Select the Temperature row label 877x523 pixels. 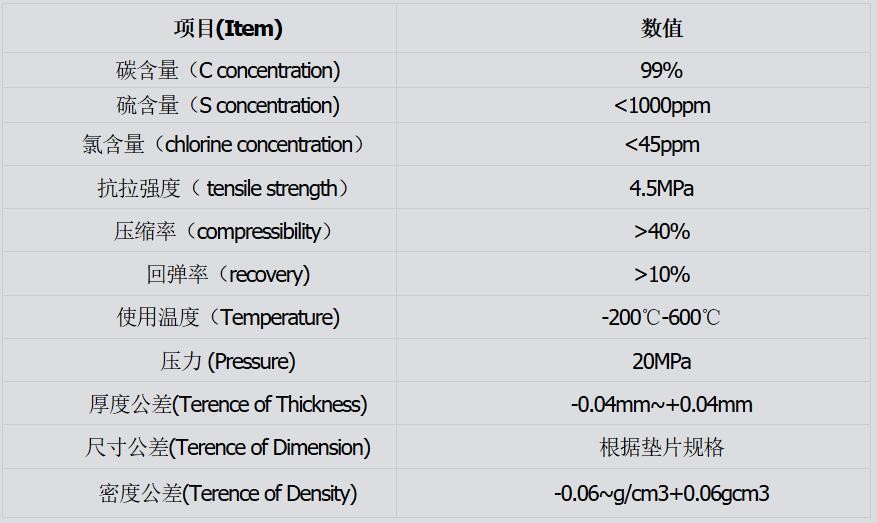tap(228, 317)
